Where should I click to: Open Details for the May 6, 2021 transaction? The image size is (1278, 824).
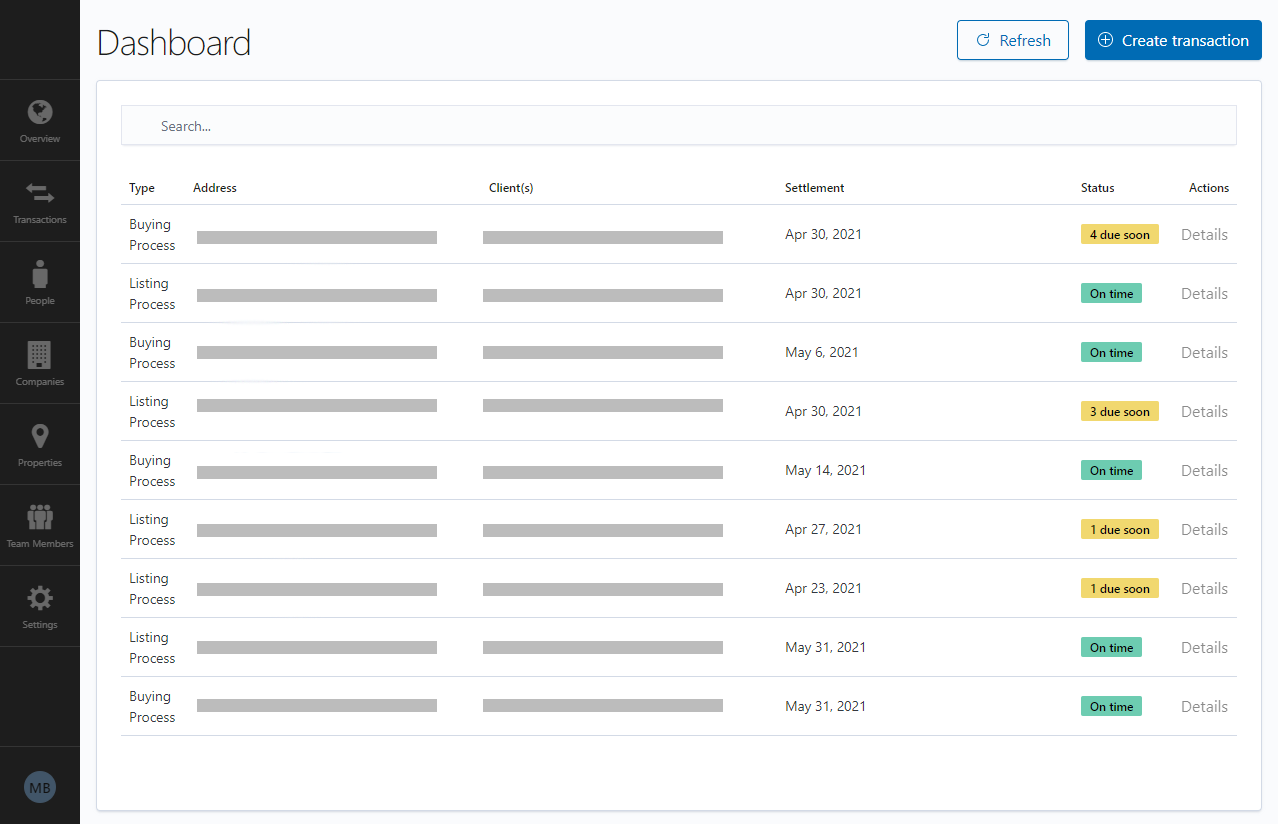pos(1204,352)
